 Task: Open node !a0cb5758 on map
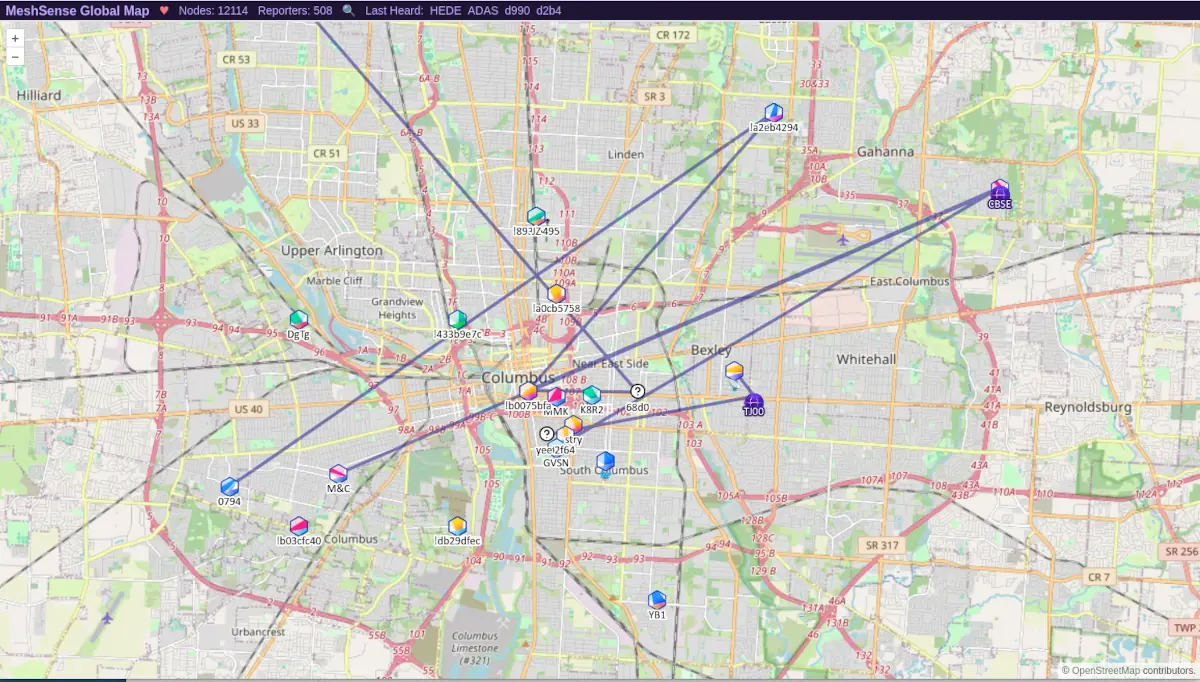pos(557,294)
